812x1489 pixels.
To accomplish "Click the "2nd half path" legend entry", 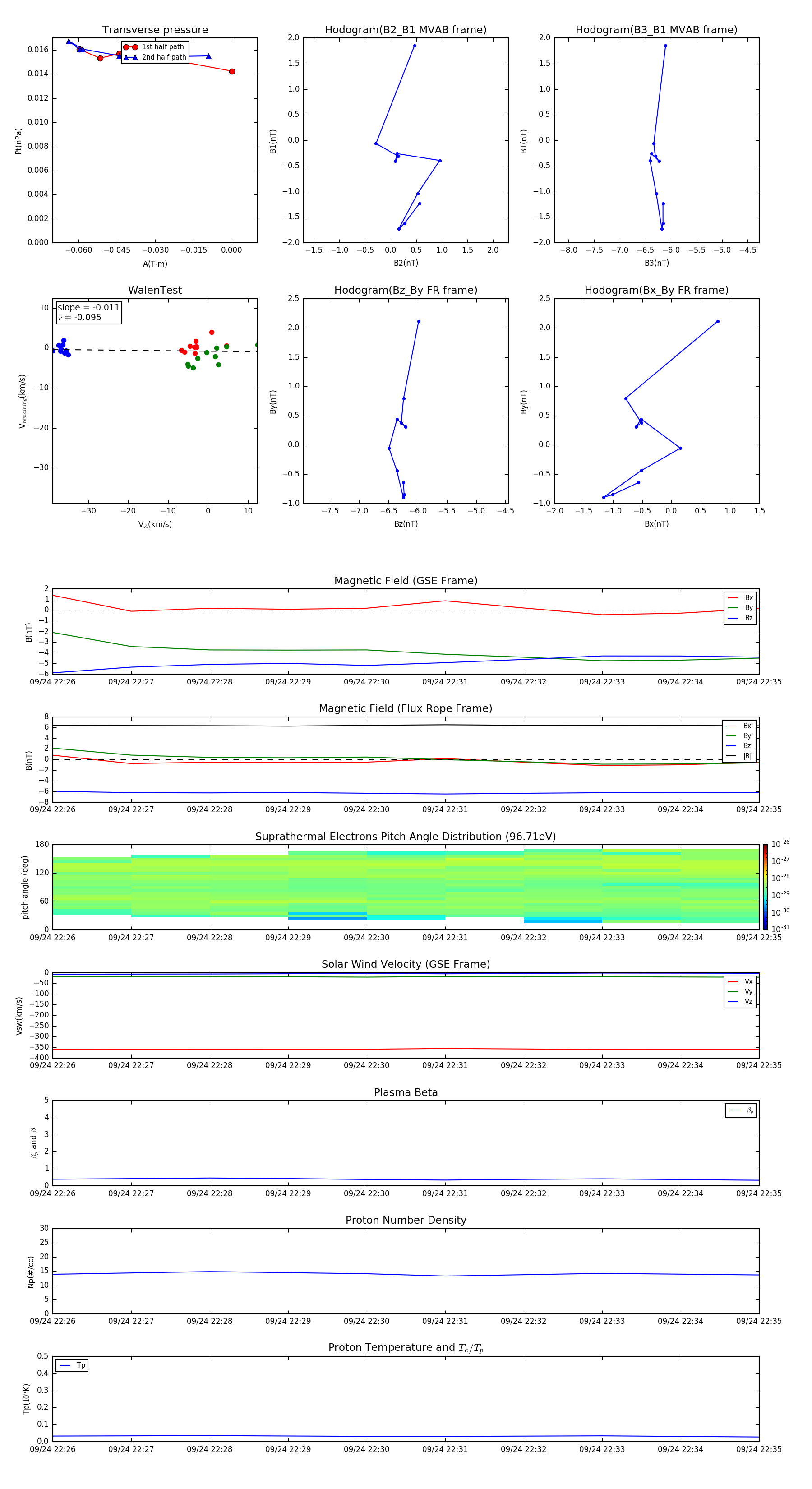I will coord(155,57).
